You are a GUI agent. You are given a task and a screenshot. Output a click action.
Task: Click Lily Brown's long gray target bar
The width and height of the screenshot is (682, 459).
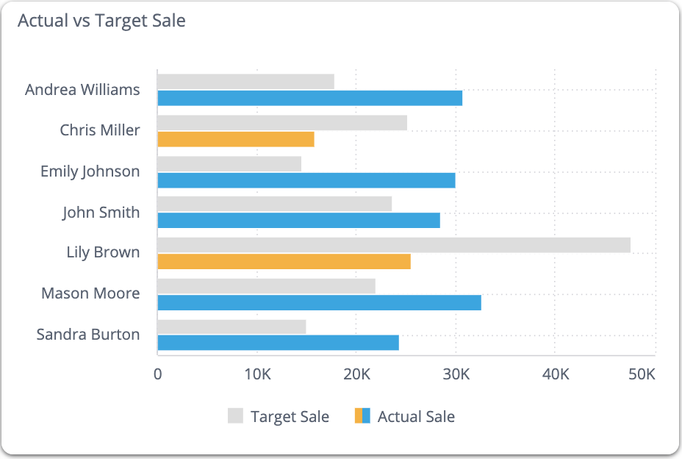tap(394, 245)
